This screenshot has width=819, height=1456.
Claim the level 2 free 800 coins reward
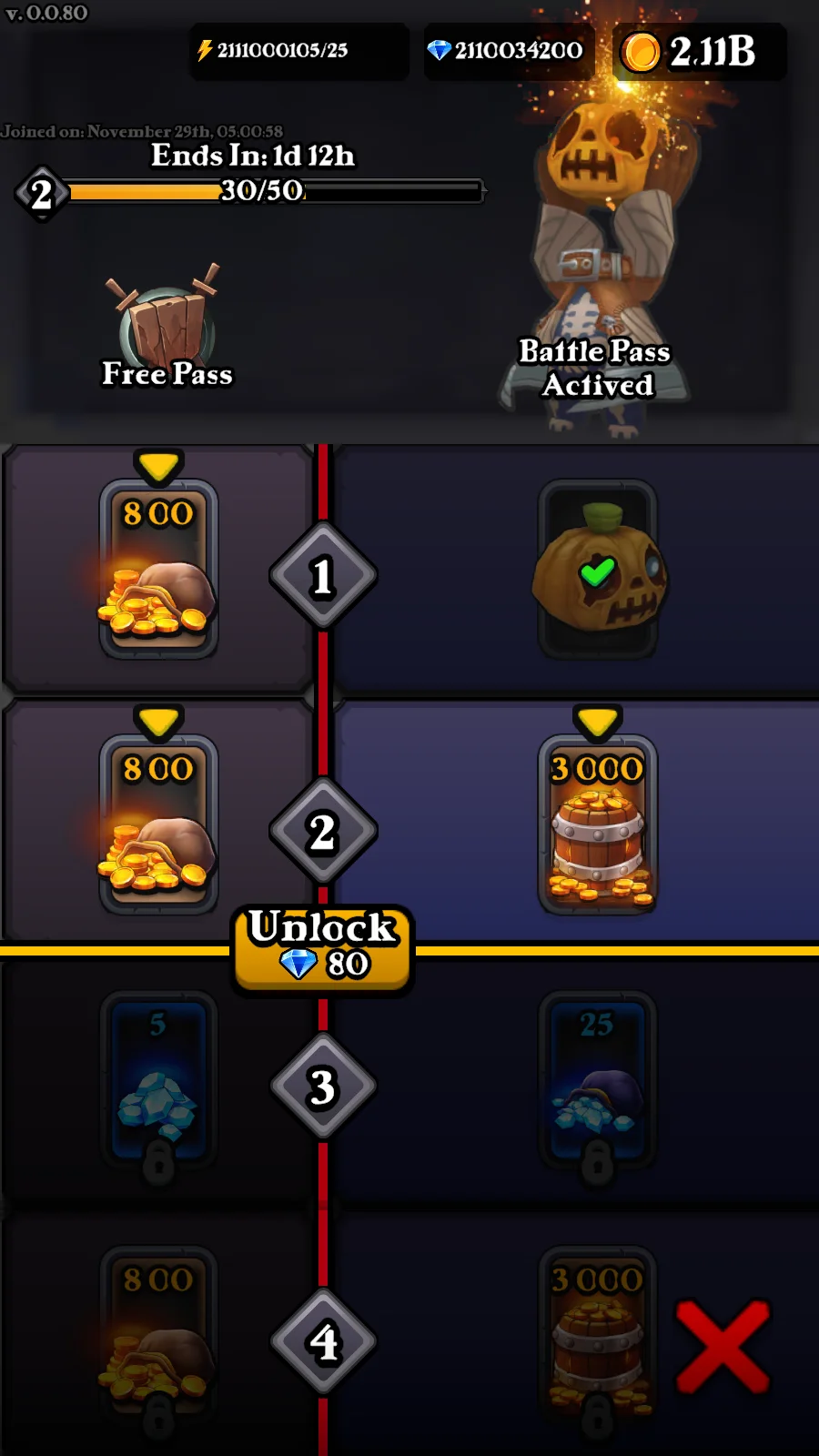(158, 824)
